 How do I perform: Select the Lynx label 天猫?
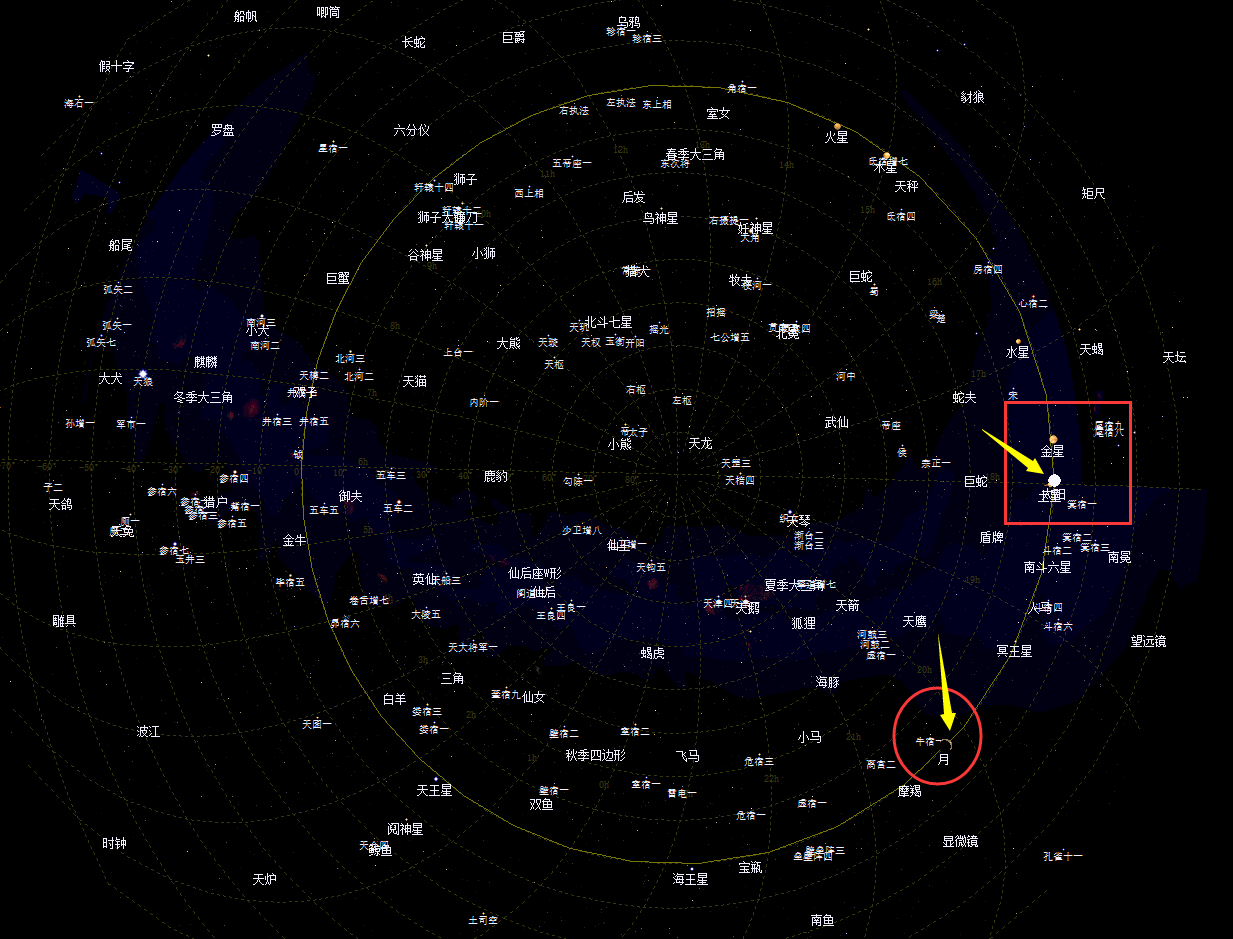414,381
